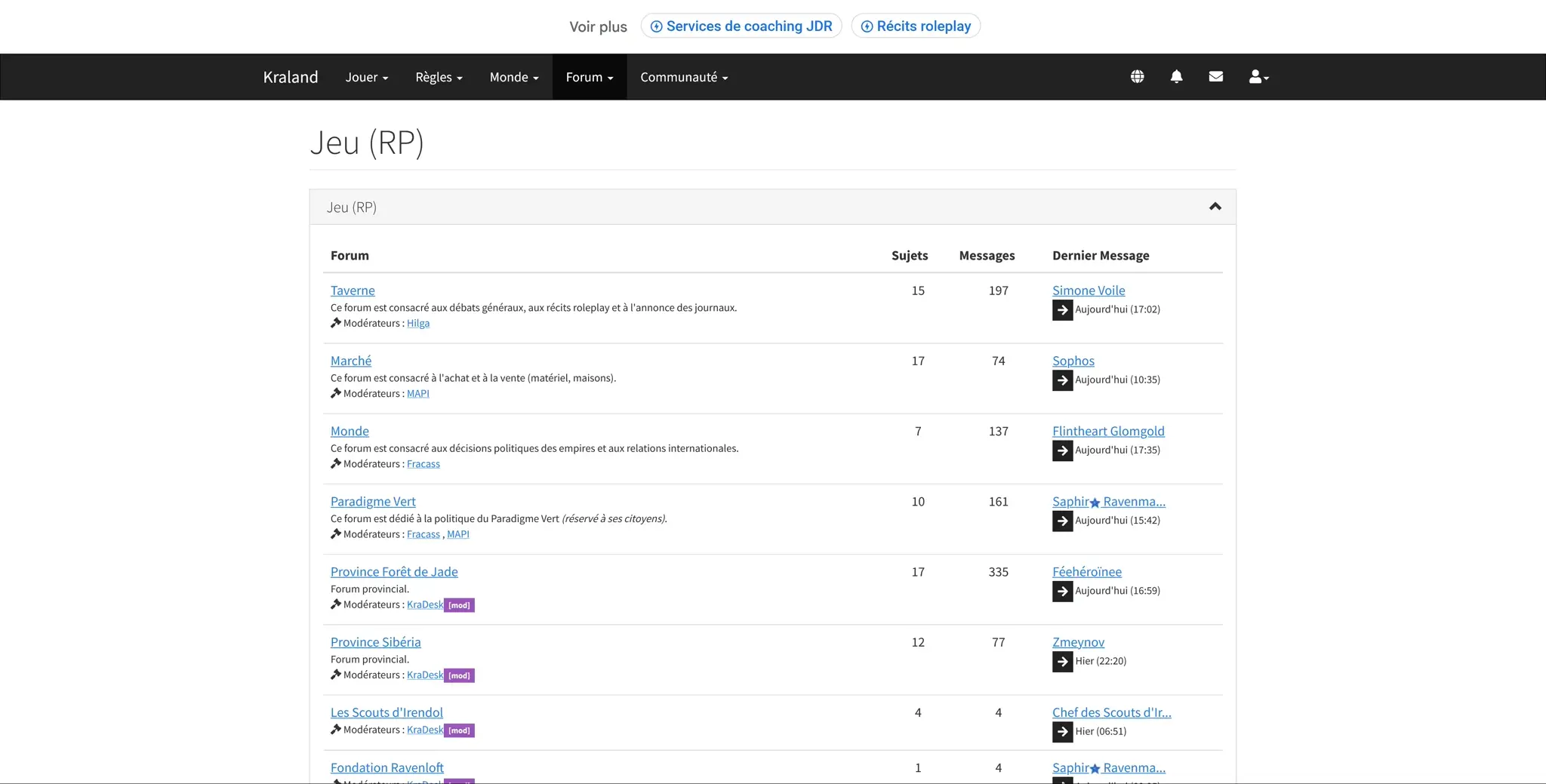Click arrow beside Hier (06:51)

click(x=1062, y=732)
